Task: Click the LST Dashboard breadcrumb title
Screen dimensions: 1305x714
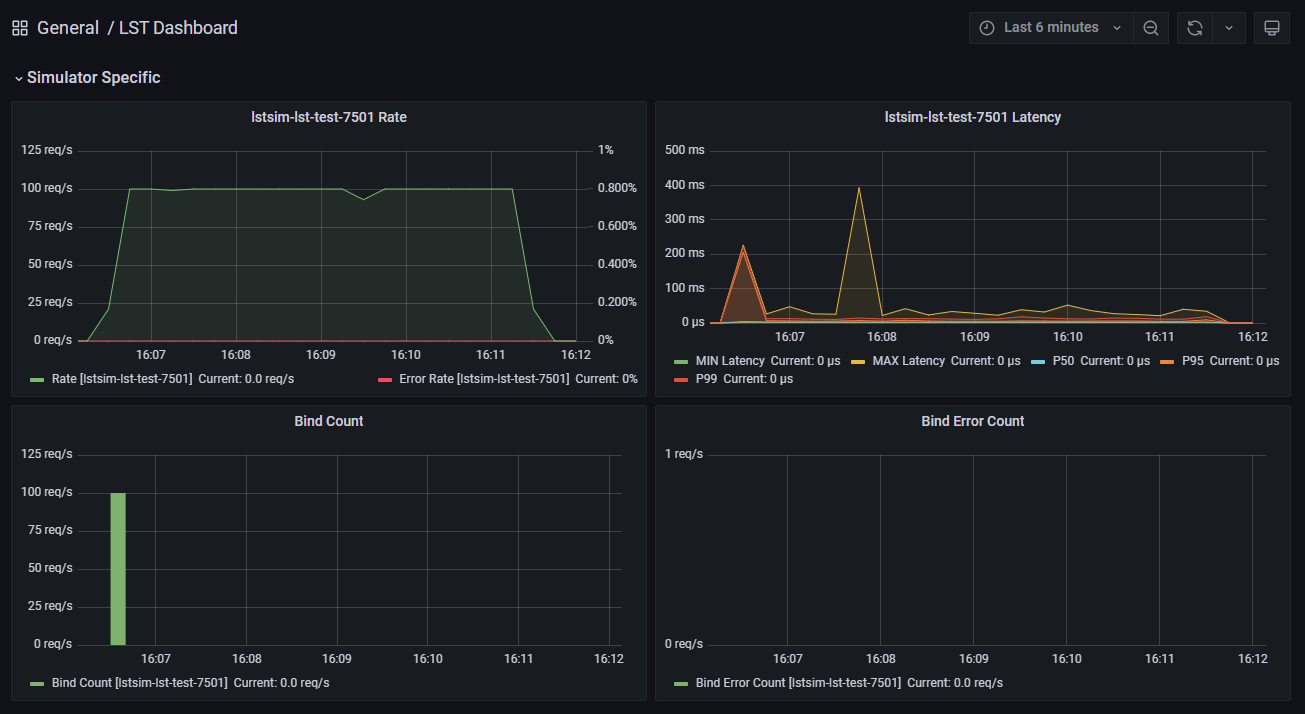Action: (178, 28)
